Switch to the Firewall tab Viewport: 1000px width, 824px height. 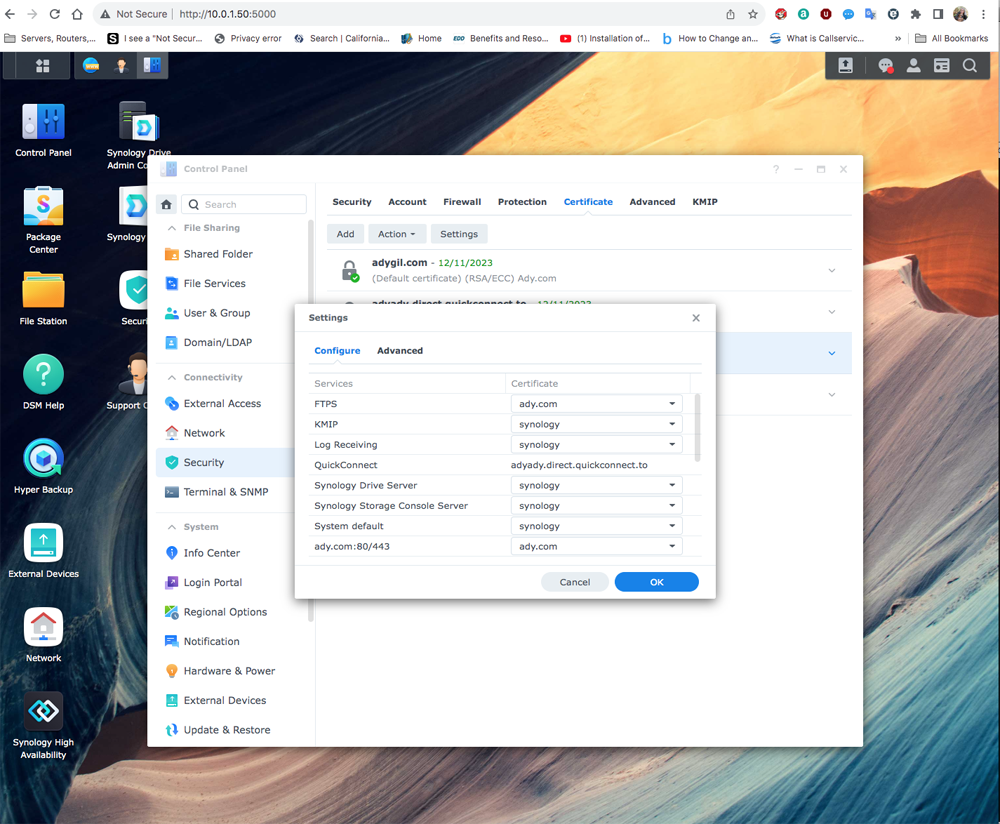click(462, 202)
